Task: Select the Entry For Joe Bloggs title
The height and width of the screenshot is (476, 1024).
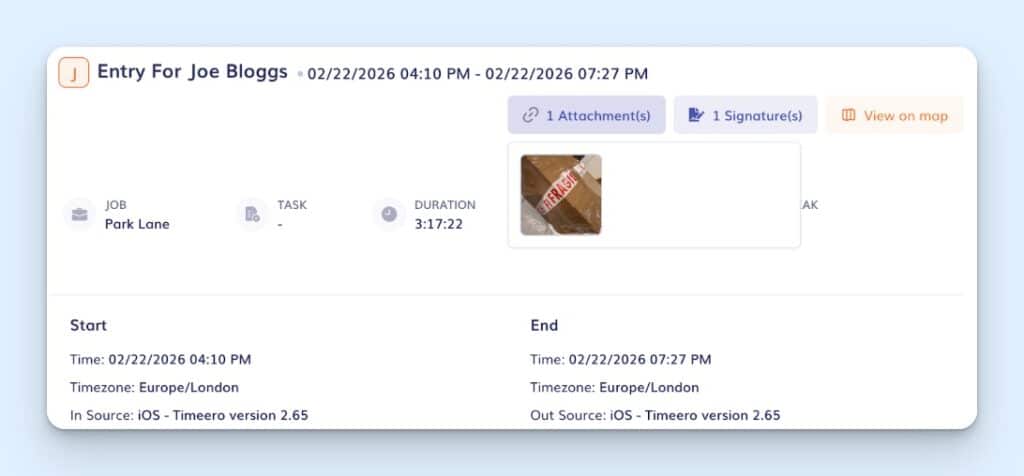Action: [192, 72]
